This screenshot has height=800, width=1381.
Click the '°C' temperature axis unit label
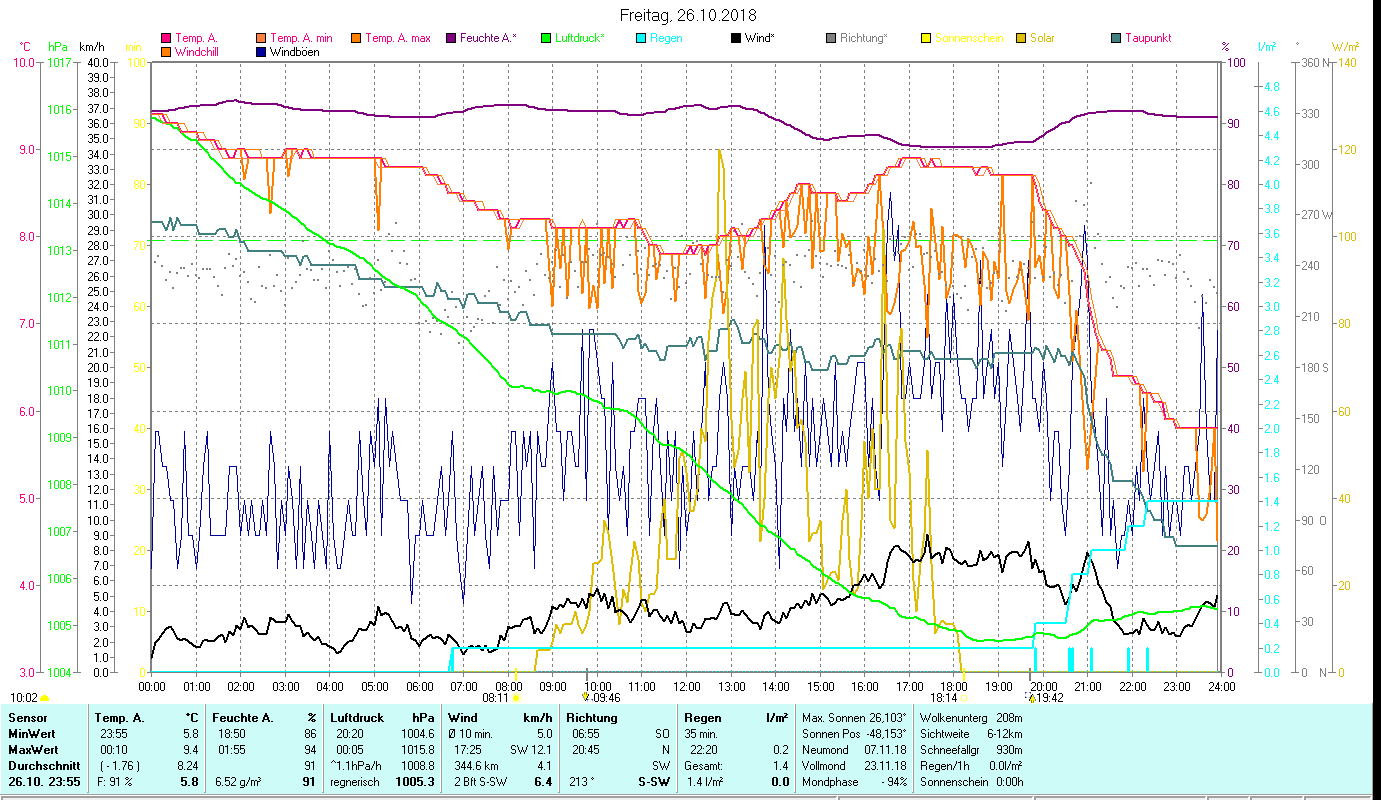pyautogui.click(x=25, y=46)
